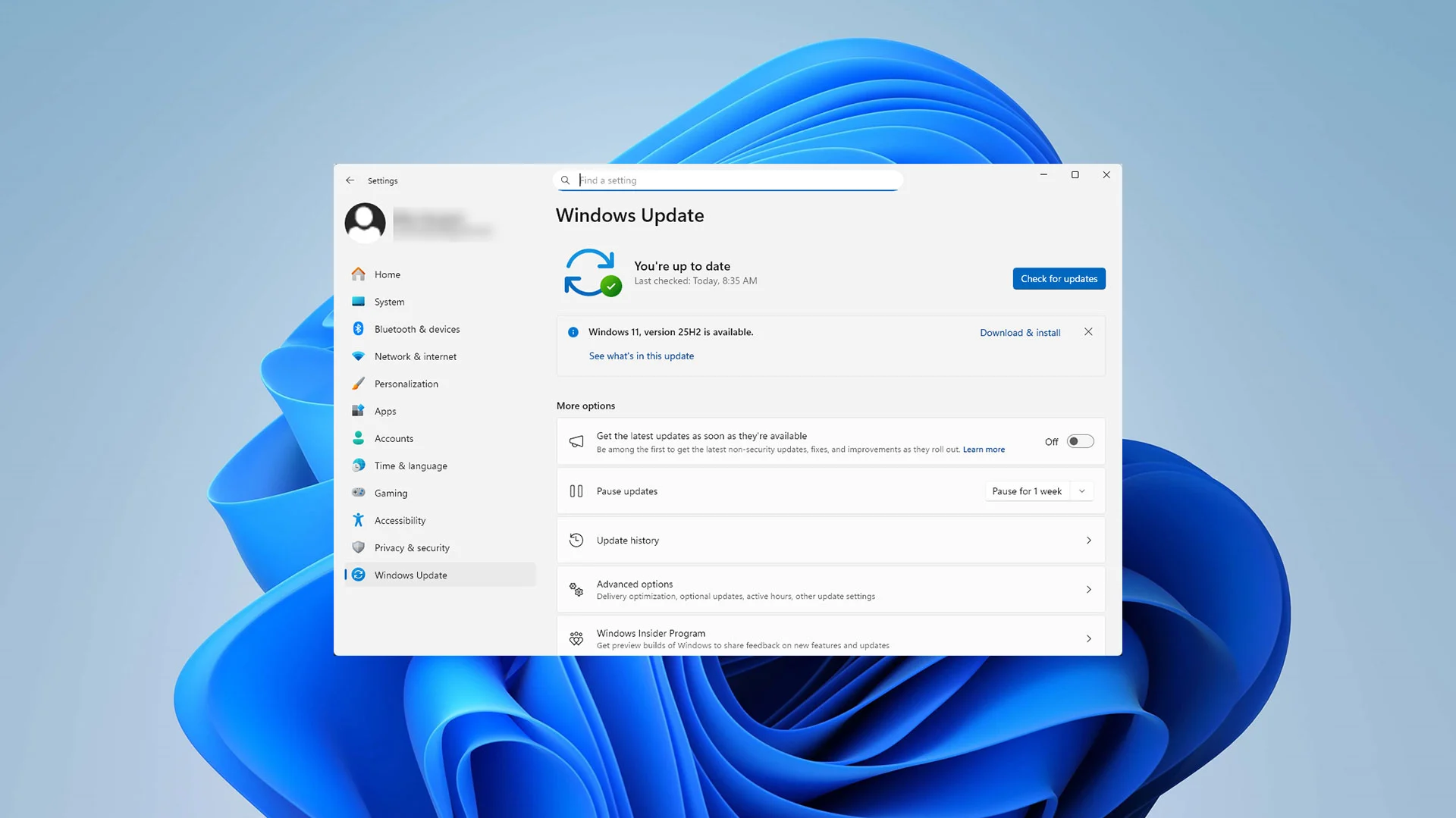This screenshot has height=818, width=1456.
Task: Select Windows Update in sidebar
Action: [x=440, y=575]
